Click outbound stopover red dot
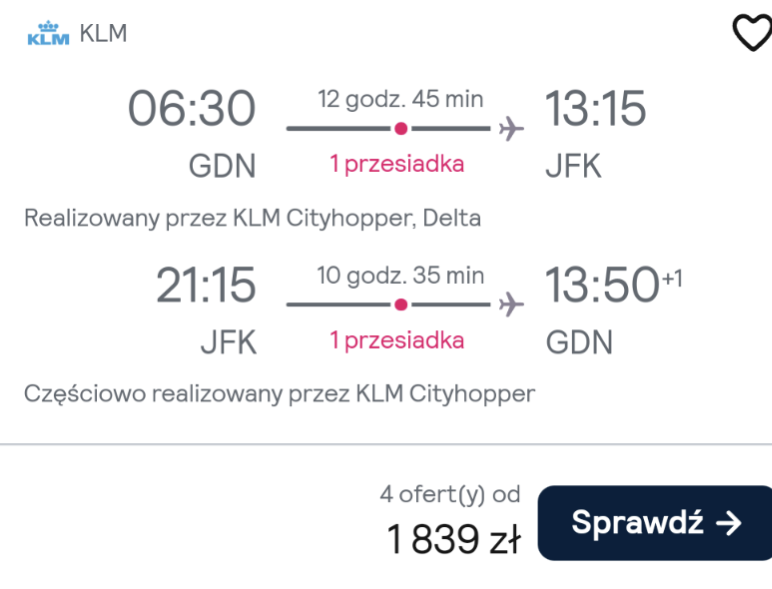This screenshot has height=589, width=772. click(x=401, y=129)
